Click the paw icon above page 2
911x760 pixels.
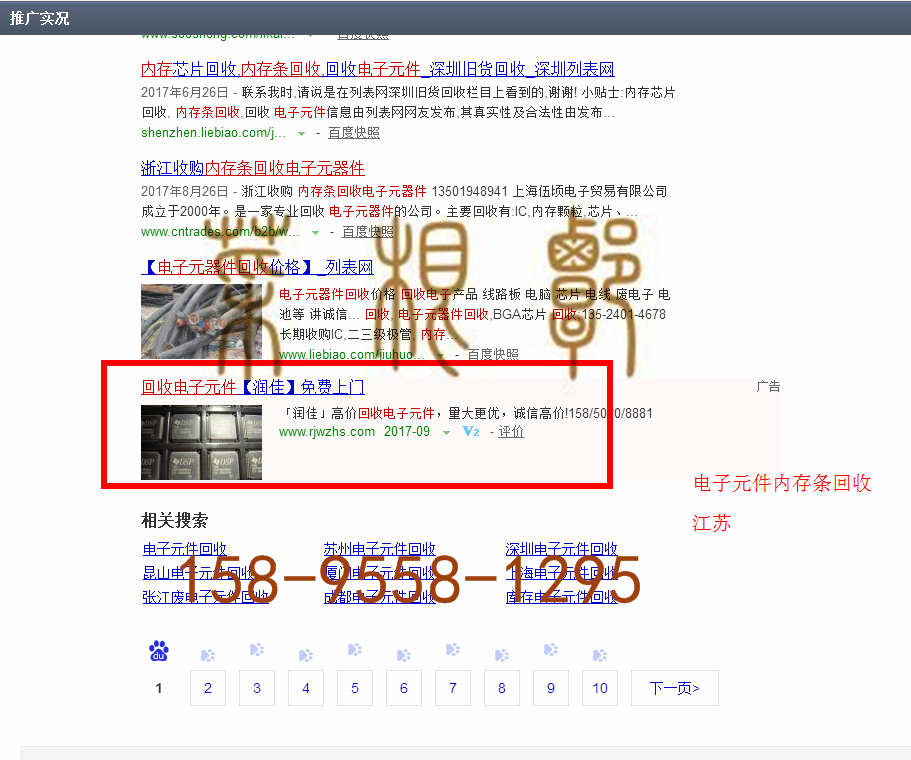[207, 655]
